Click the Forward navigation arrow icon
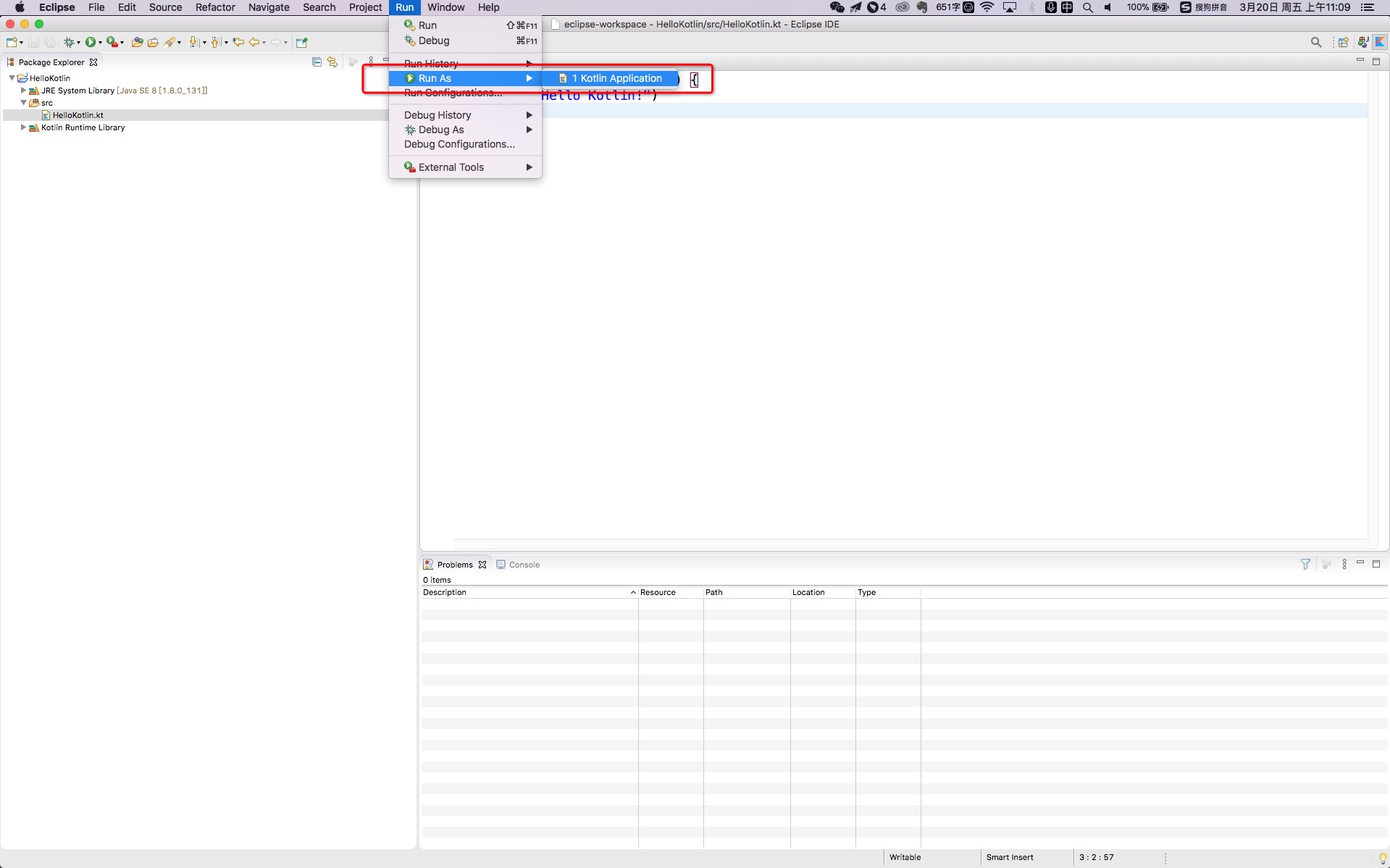 (x=276, y=42)
